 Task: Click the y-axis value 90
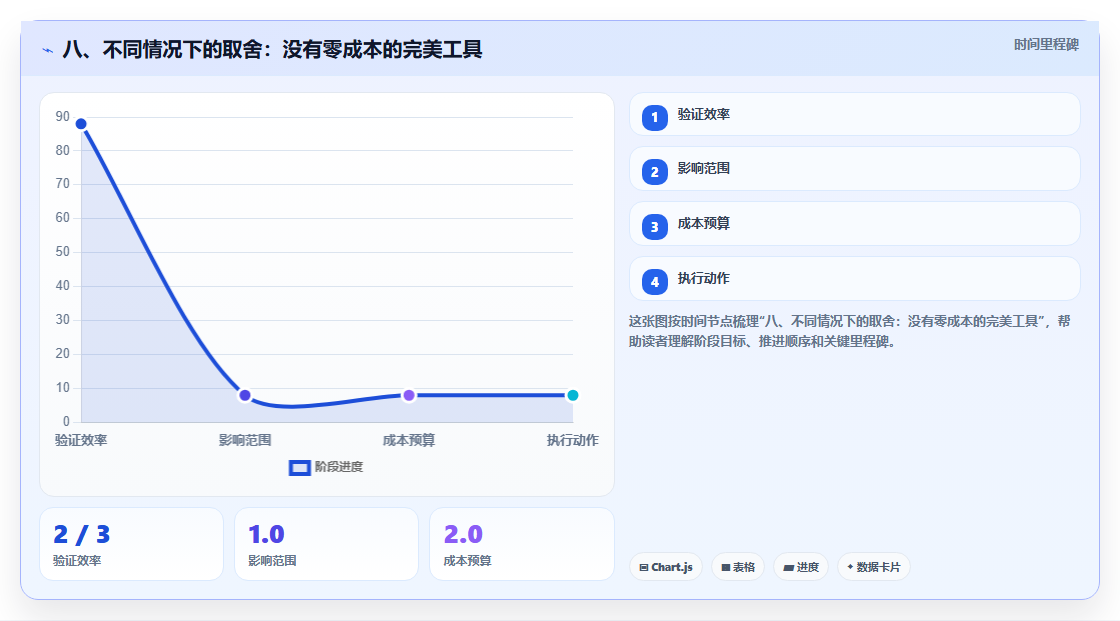63,116
